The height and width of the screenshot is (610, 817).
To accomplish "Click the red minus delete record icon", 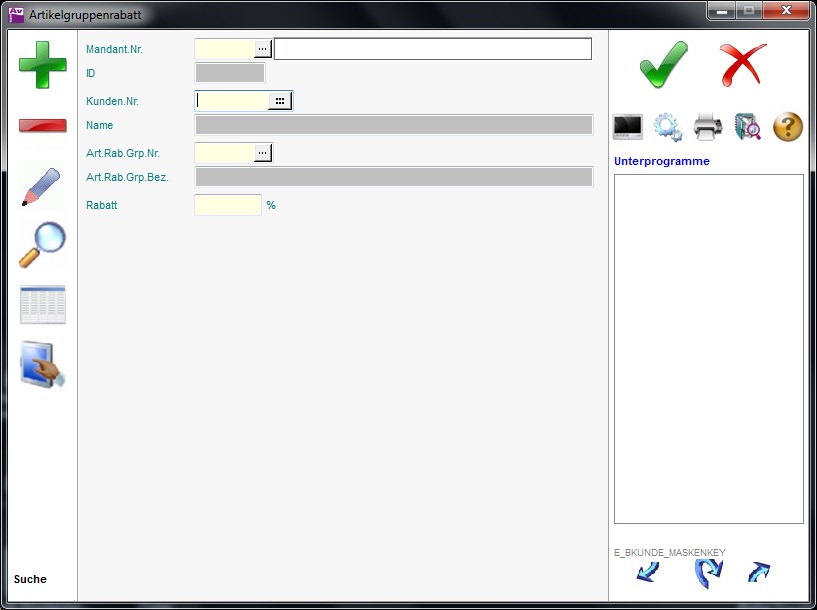I will (x=42, y=126).
